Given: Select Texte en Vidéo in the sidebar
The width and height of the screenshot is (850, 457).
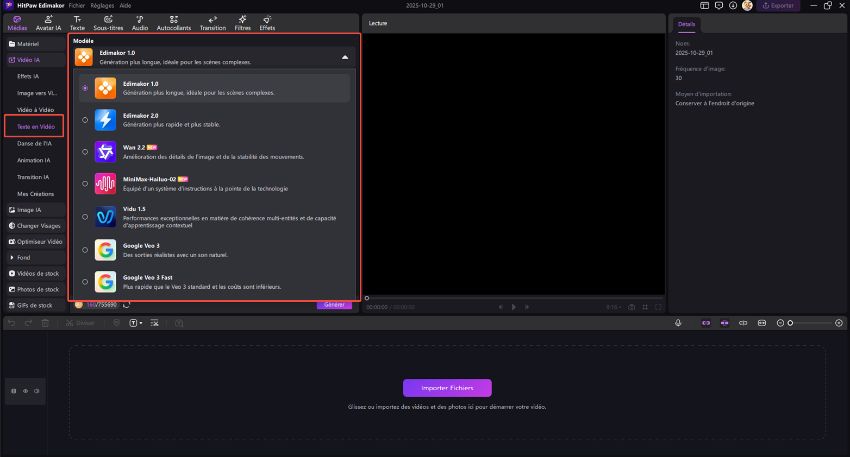Looking at the screenshot, I should pyautogui.click(x=36, y=126).
